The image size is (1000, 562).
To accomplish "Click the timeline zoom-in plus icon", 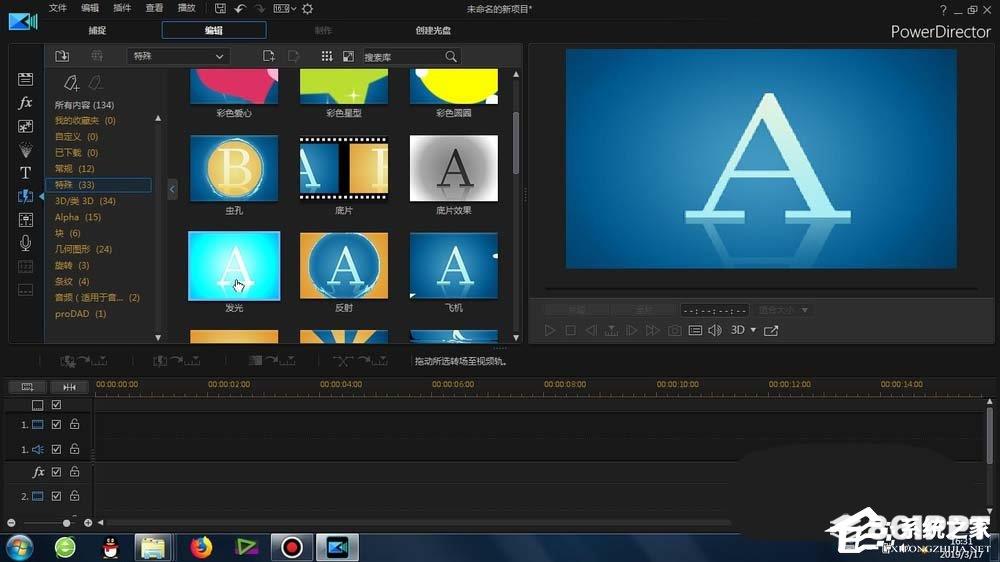I will pos(88,523).
